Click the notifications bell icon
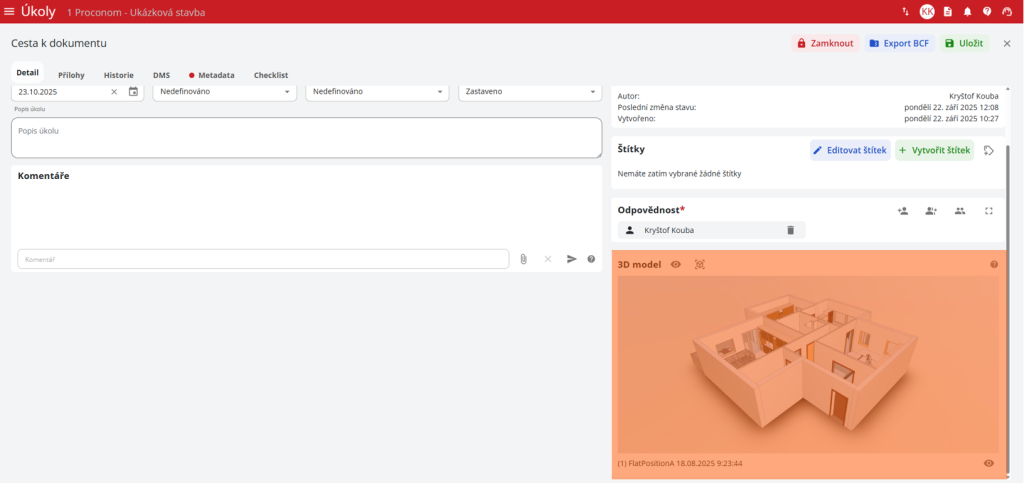The image size is (1024, 483). coord(967,12)
